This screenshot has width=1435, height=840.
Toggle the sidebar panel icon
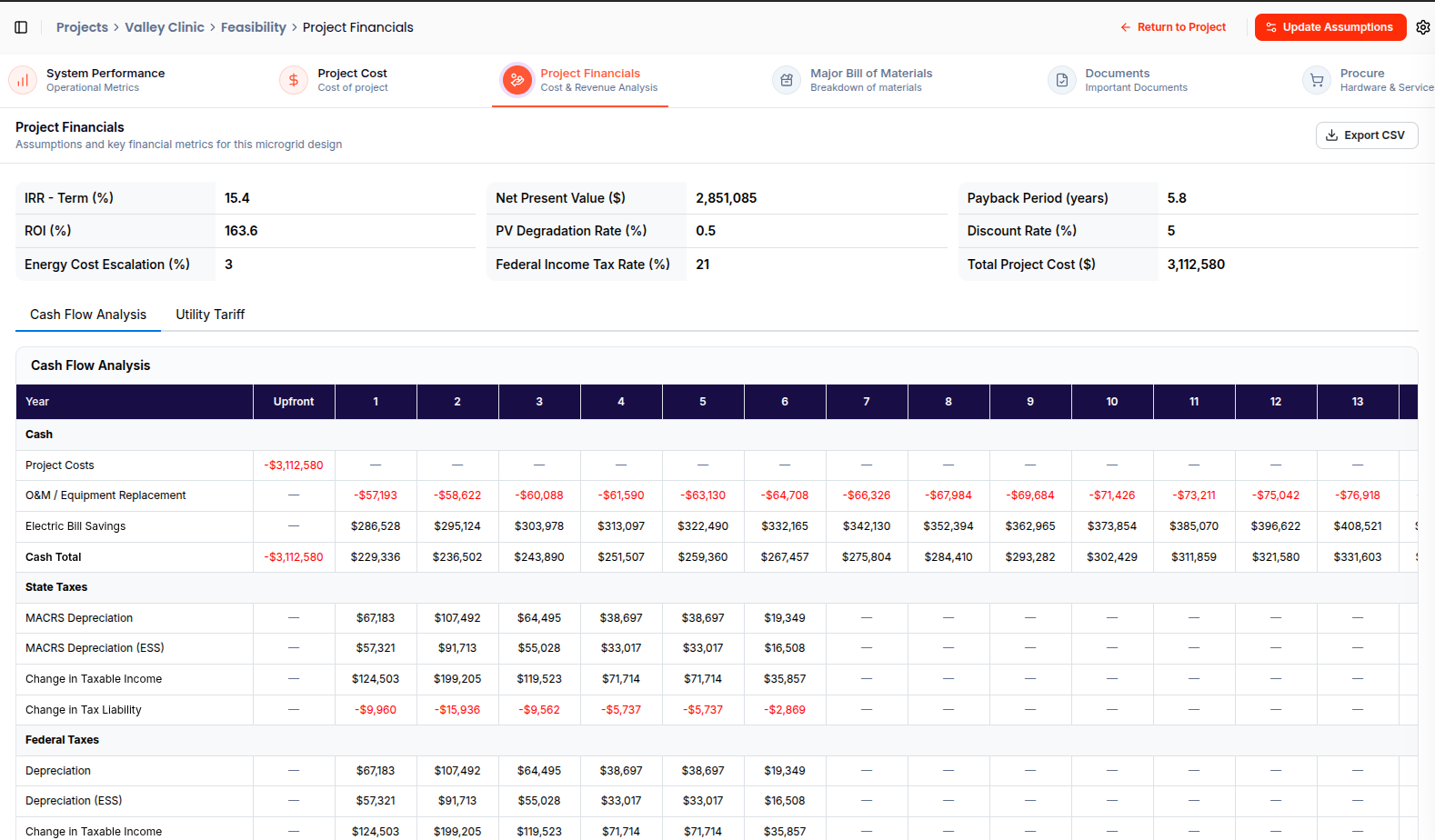(21, 27)
